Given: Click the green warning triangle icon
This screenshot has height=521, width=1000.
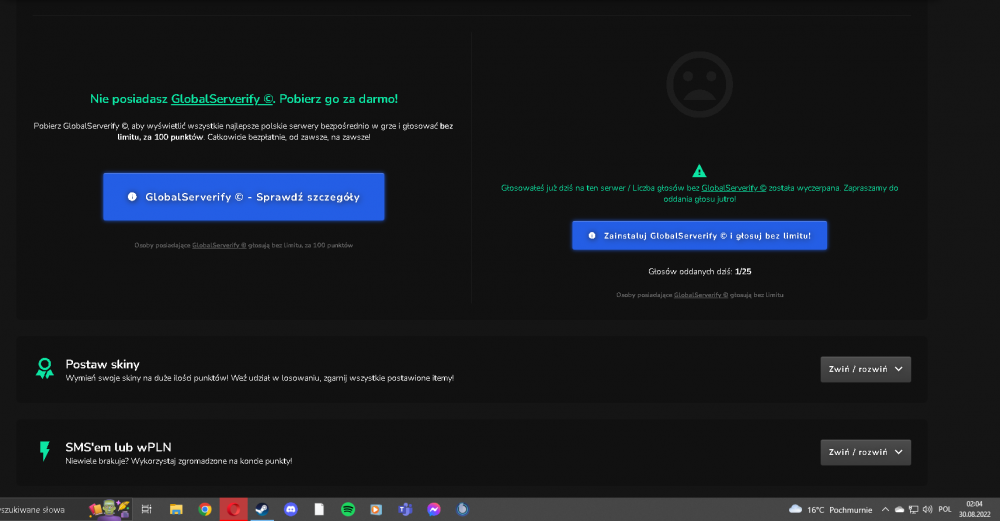Looking at the screenshot, I should [x=699, y=171].
